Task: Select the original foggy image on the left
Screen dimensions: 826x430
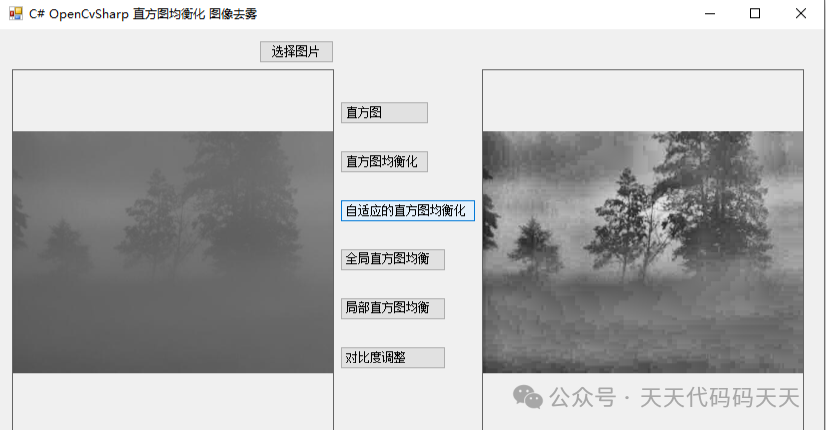Action: [x=173, y=252]
